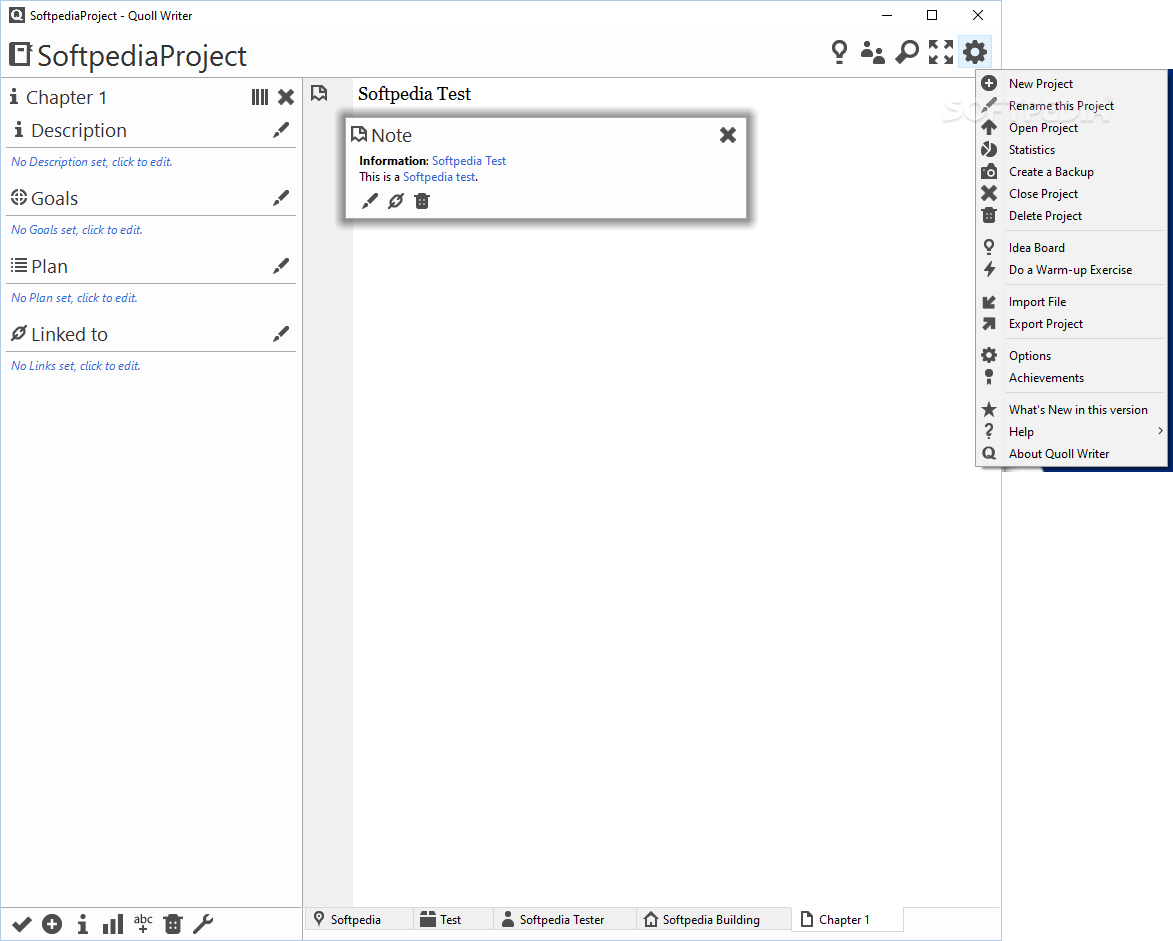1173x941 pixels.
Task: Click 'No Links set, click to edit.' link
Action: 76,366
